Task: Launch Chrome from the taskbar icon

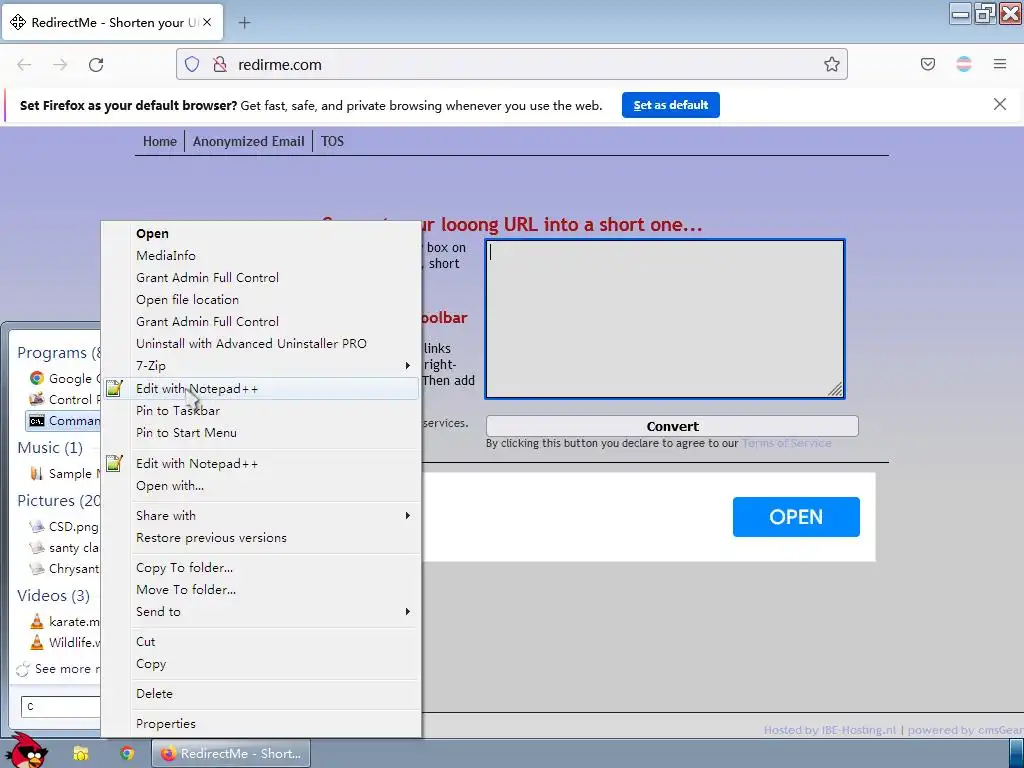Action: (127, 754)
